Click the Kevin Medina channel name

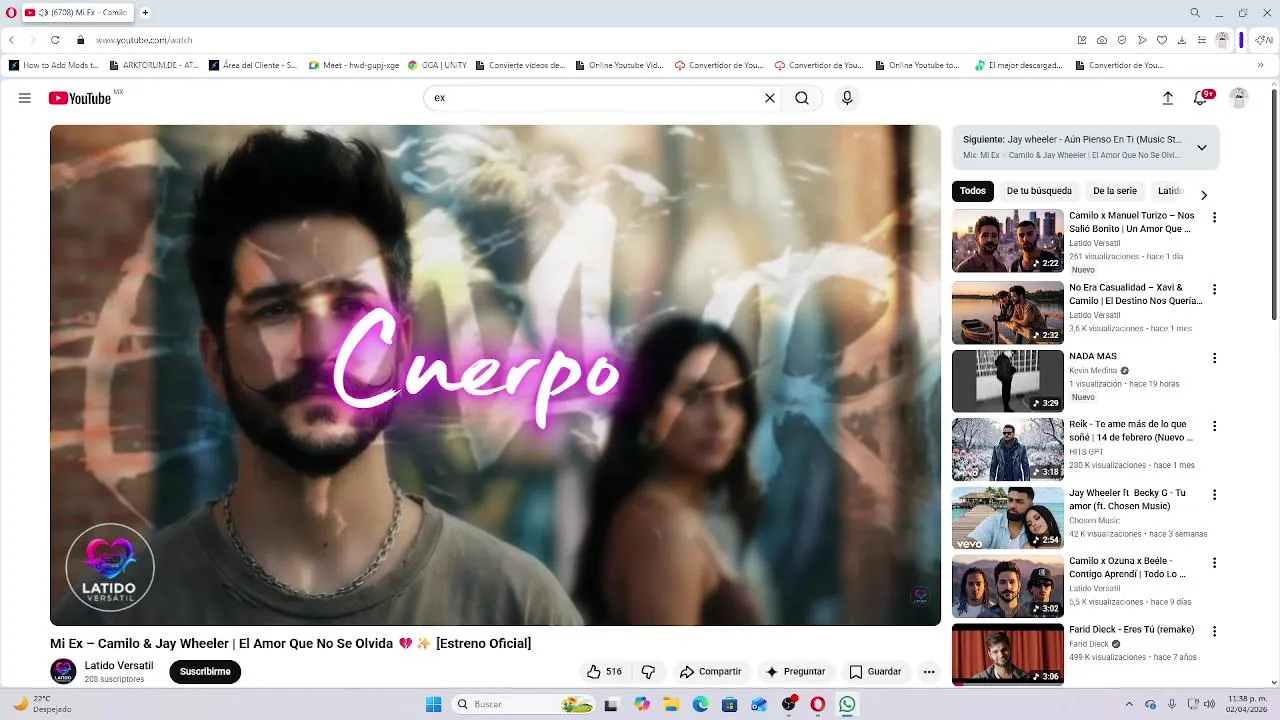[x=1093, y=370]
